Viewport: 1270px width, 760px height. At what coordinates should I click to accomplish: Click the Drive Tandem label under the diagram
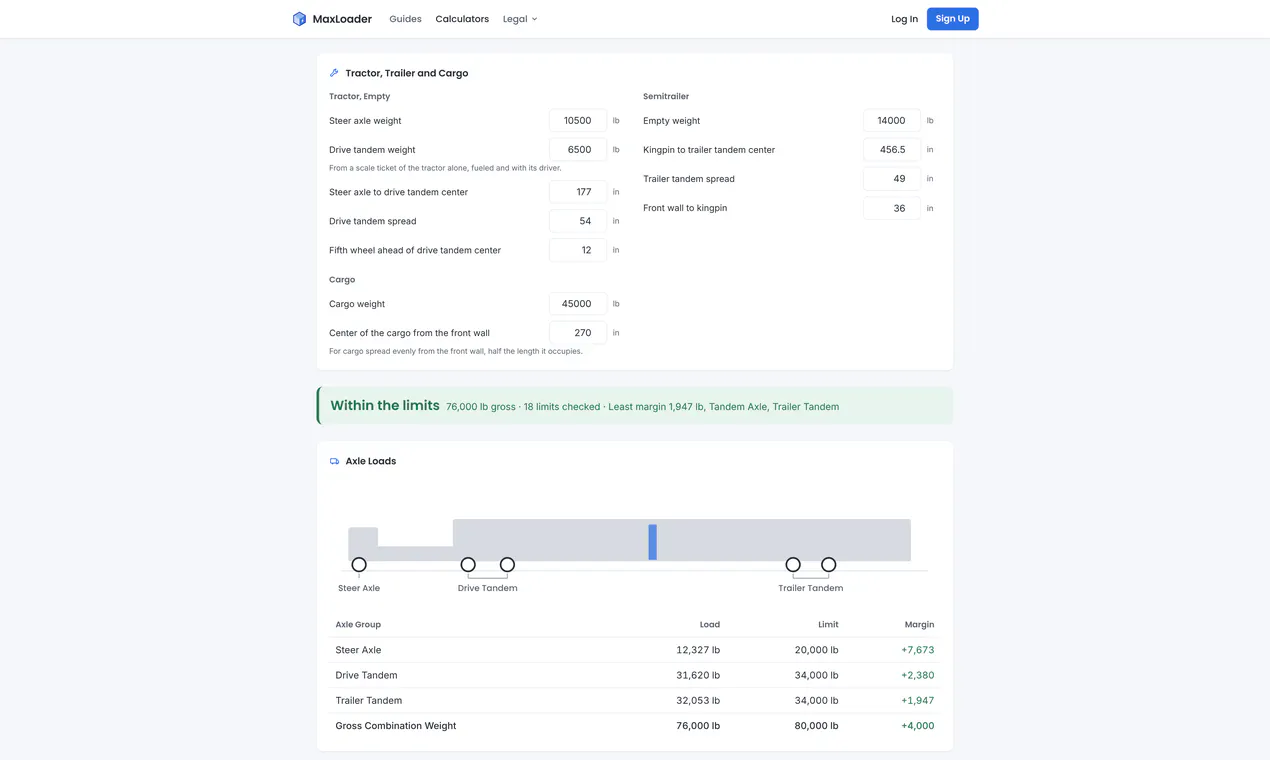(487, 588)
